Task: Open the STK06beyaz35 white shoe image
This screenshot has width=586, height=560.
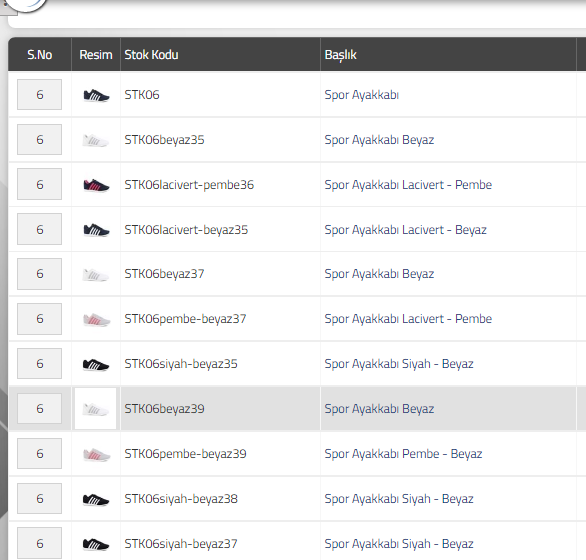Action: (x=95, y=141)
